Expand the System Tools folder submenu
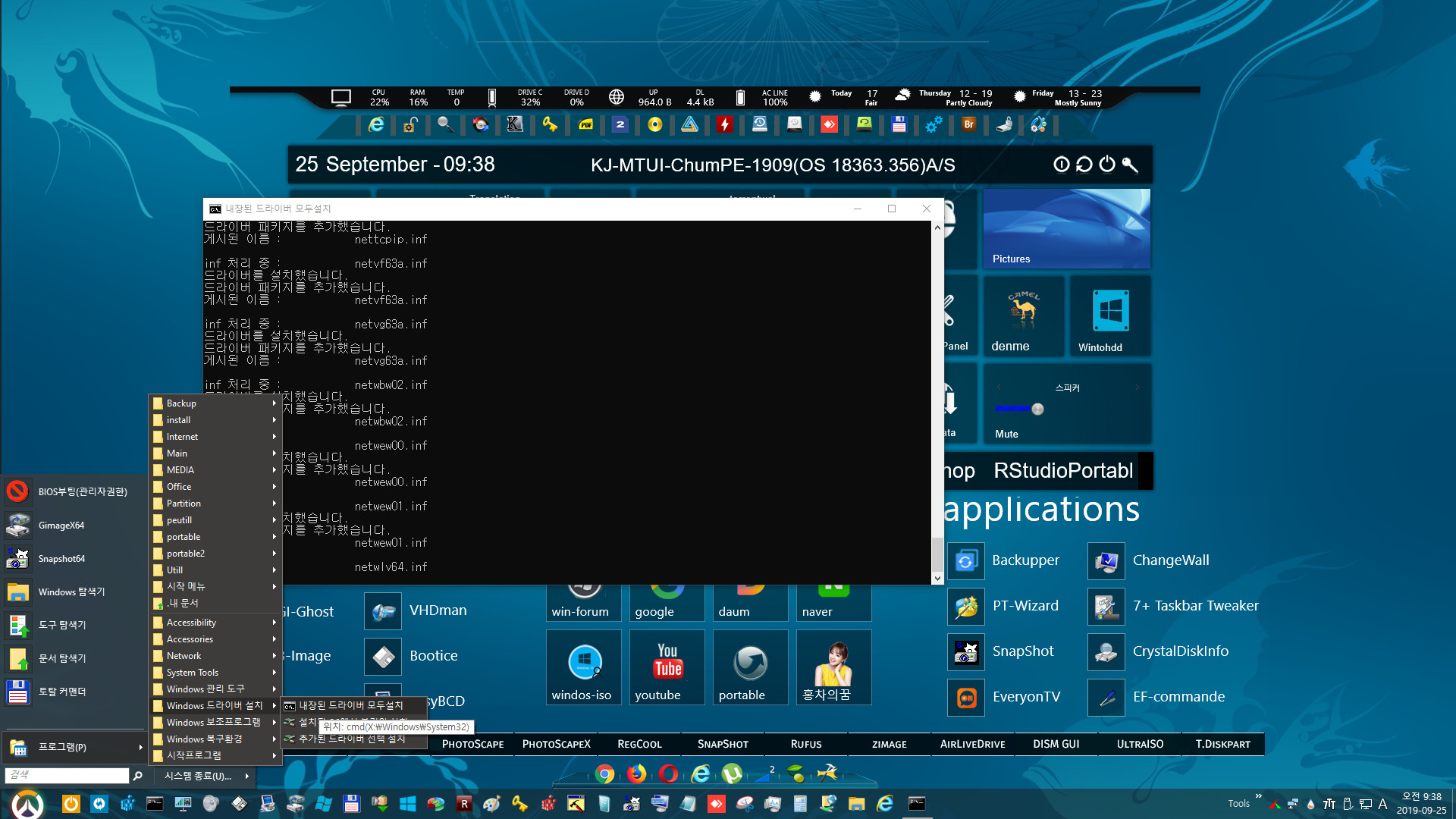Screen dimensions: 1456x819 click(x=215, y=673)
